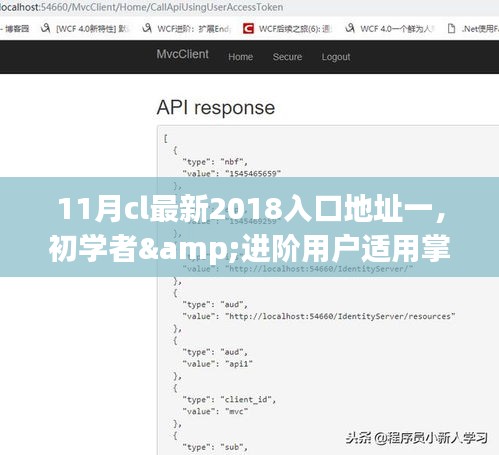
Task: Open the Secure page from the navbar
Action: pyautogui.click(x=287, y=57)
